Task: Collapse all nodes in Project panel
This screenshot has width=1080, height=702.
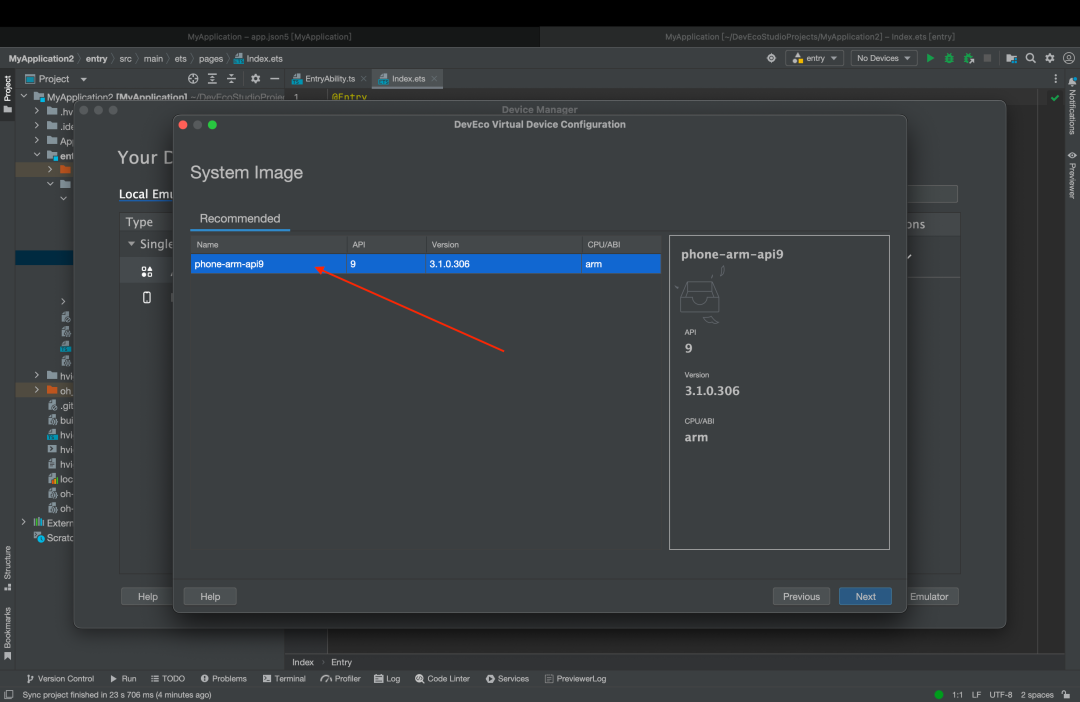Action: coord(231,79)
